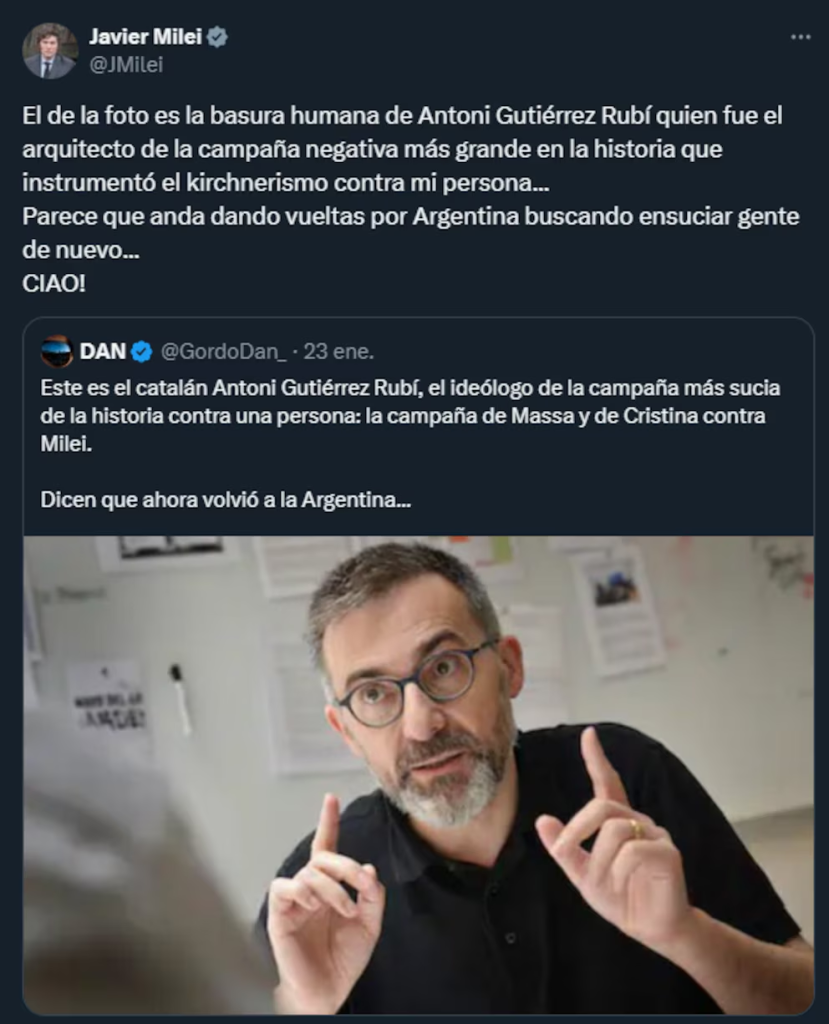Click the verified badge beside Javier Milei
Screen dimensions: 829x1024
(x=218, y=37)
